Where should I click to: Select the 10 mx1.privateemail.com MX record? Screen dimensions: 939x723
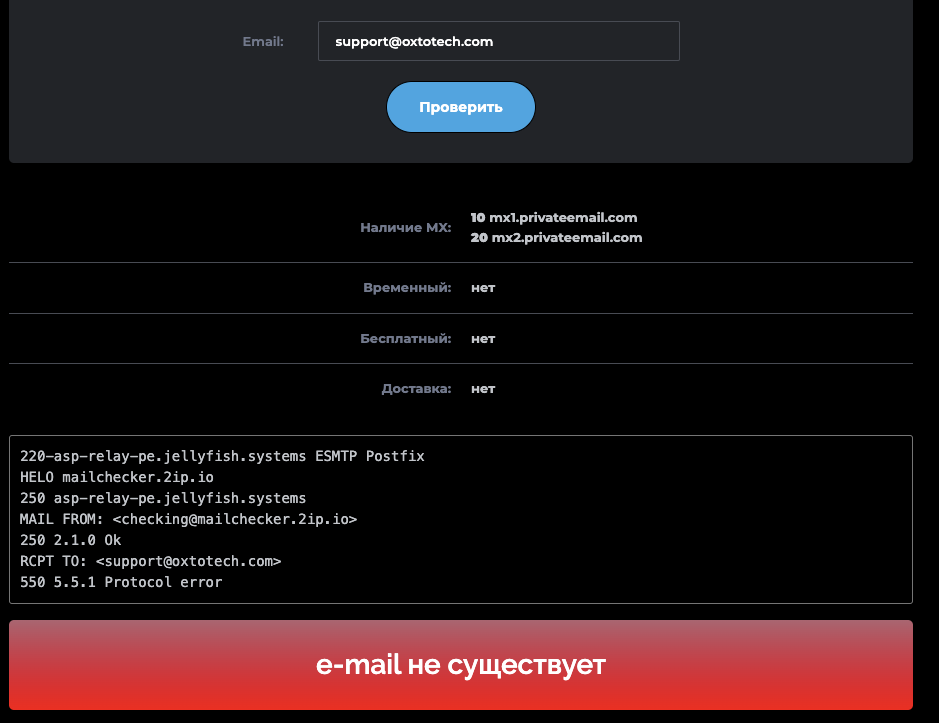(554, 217)
